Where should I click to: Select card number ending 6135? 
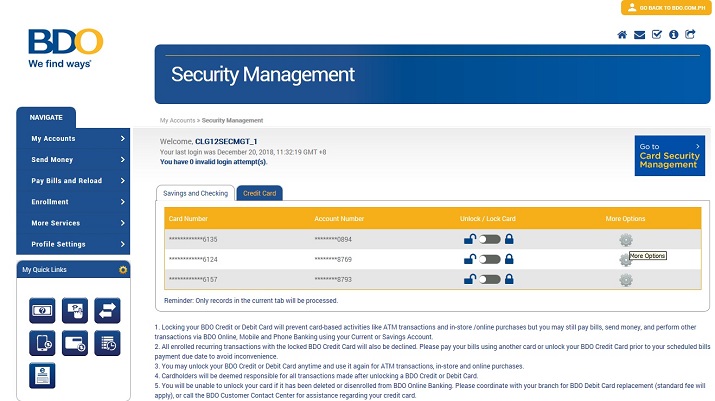coord(193,239)
